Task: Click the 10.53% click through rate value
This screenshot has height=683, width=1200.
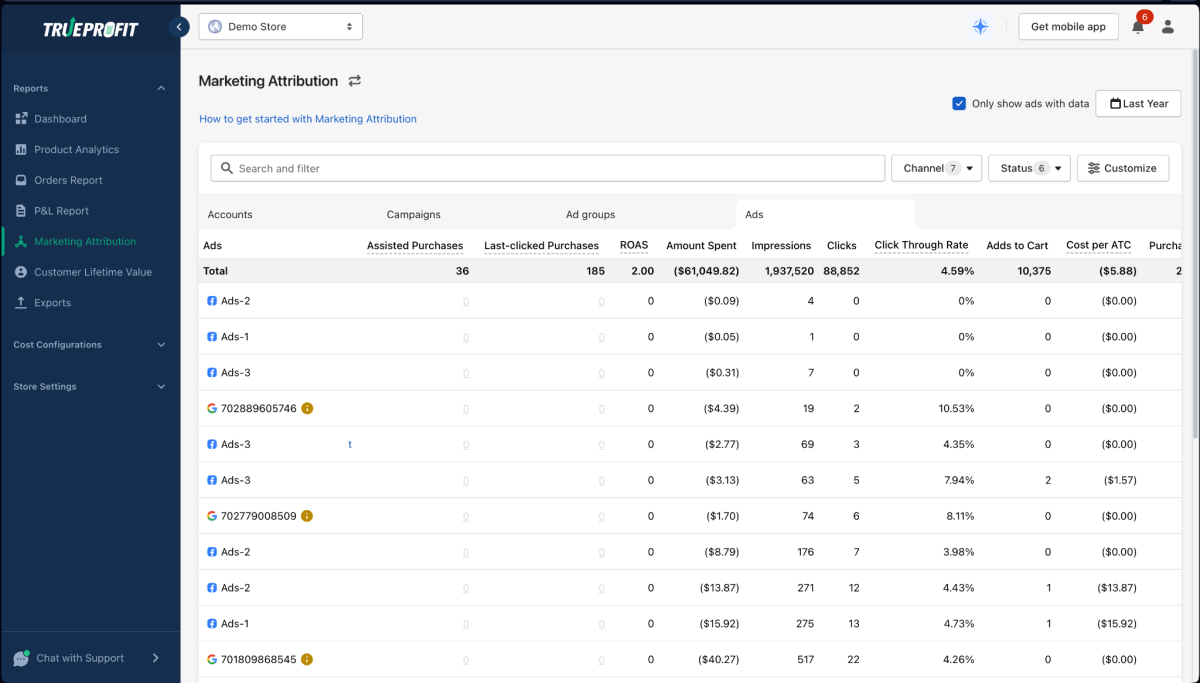Action: [x=956, y=408]
